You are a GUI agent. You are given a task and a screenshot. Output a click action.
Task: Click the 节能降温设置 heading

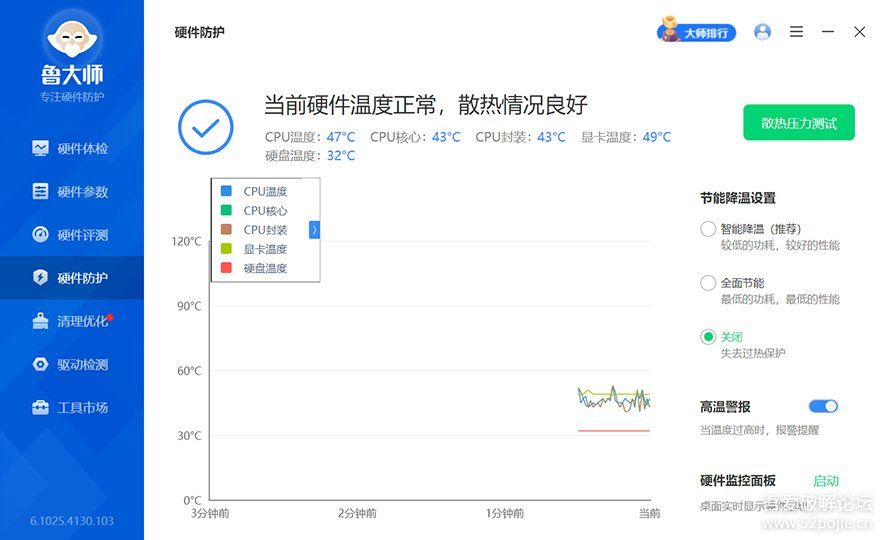pyautogui.click(x=738, y=198)
